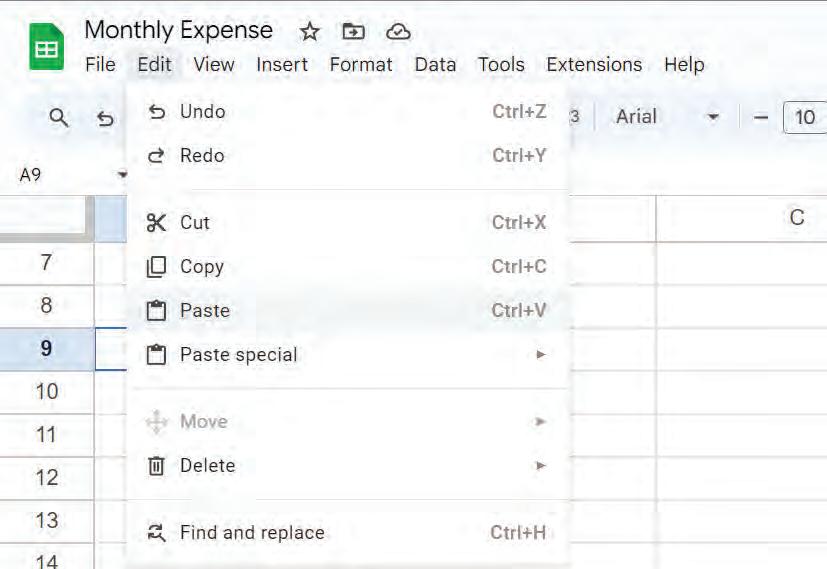Screen dimensions: 827x569
Task: Click the font size 10 field
Action: click(805, 117)
